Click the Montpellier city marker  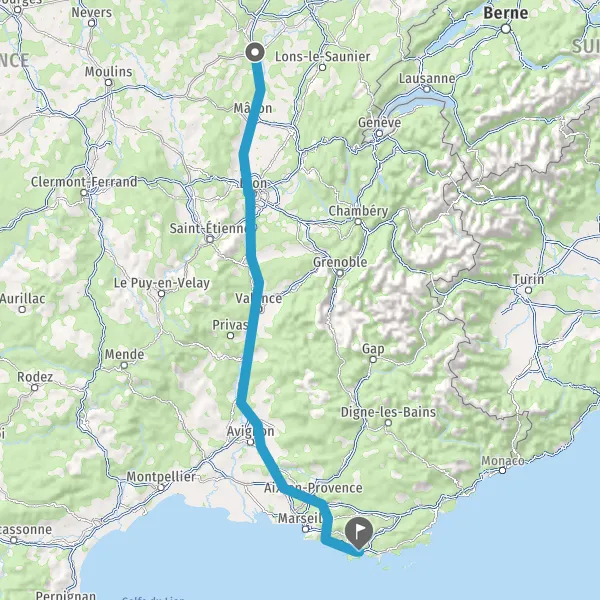tap(161, 488)
